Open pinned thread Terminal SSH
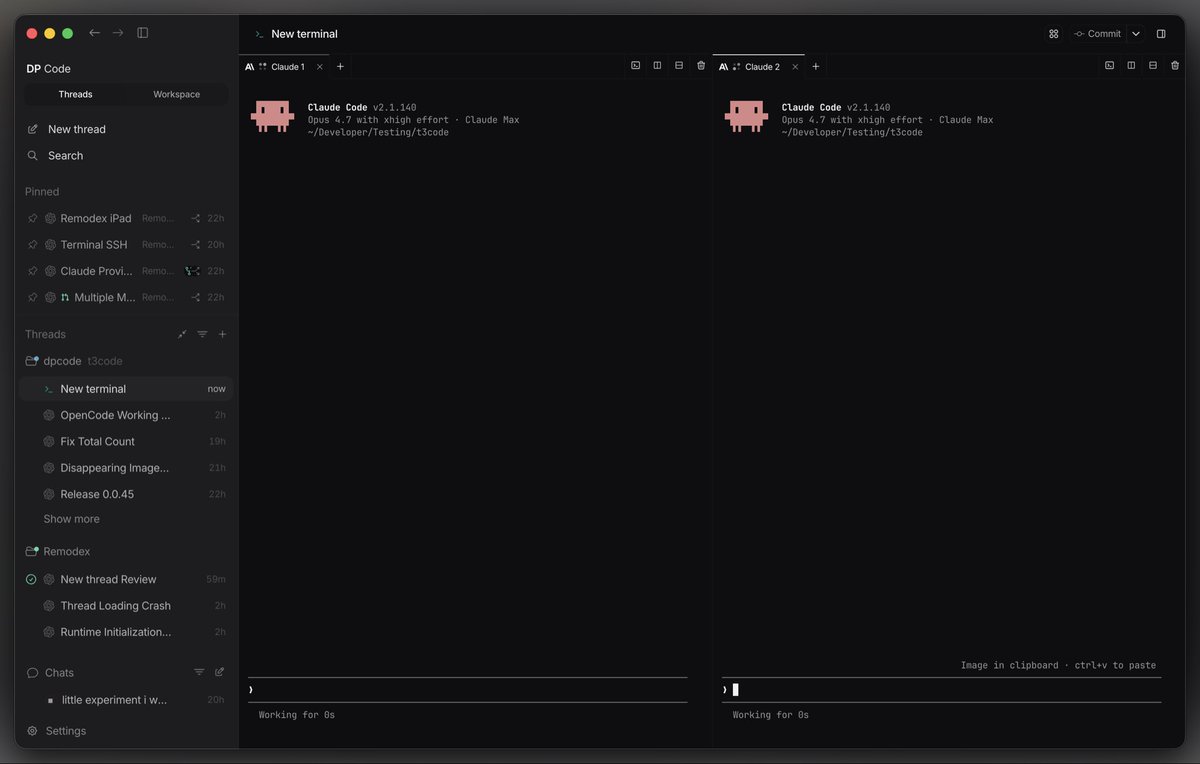This screenshot has width=1200, height=764. point(126,245)
